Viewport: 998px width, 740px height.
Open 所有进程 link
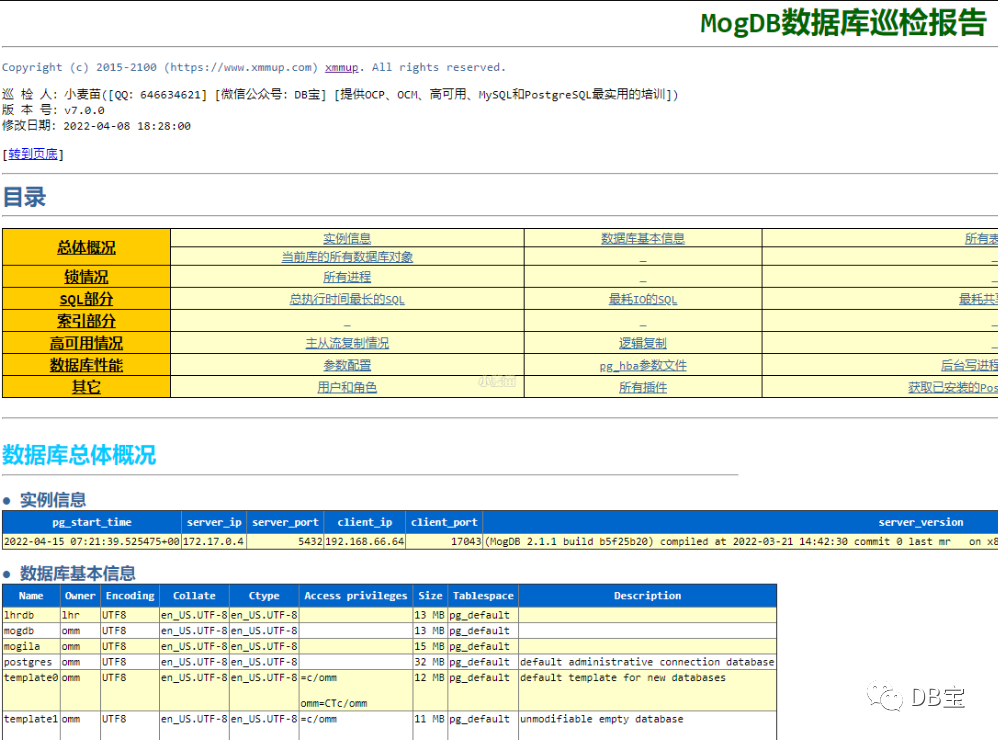[x=347, y=277]
